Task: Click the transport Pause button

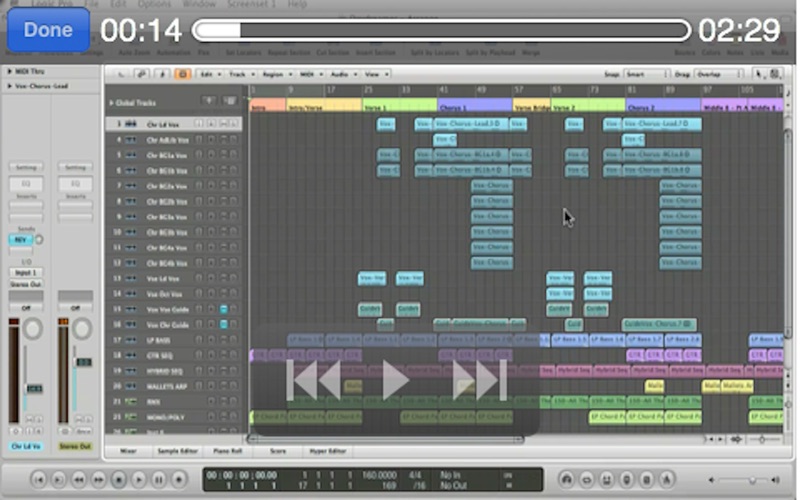Action: (159, 480)
